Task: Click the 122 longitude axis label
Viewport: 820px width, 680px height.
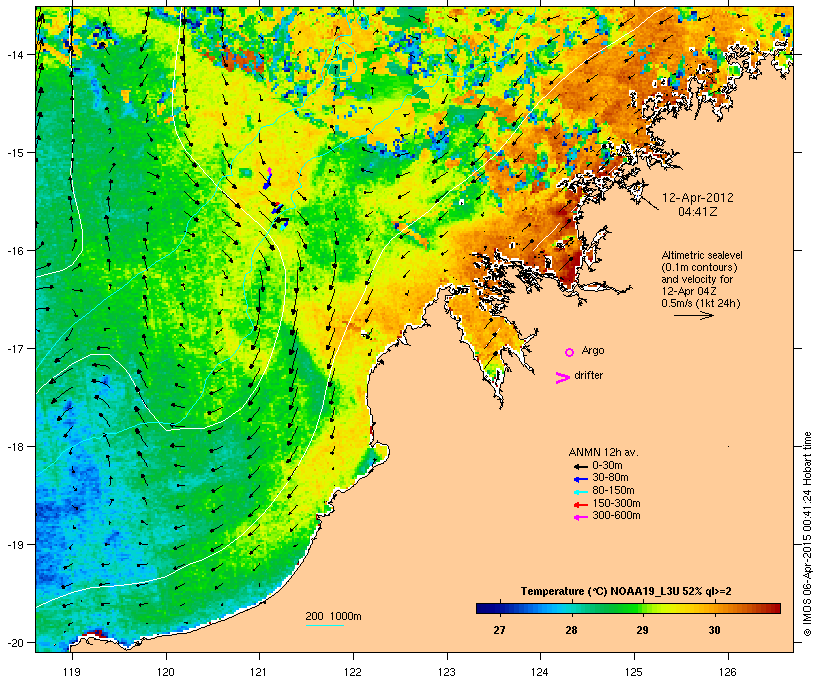Action: [353, 672]
